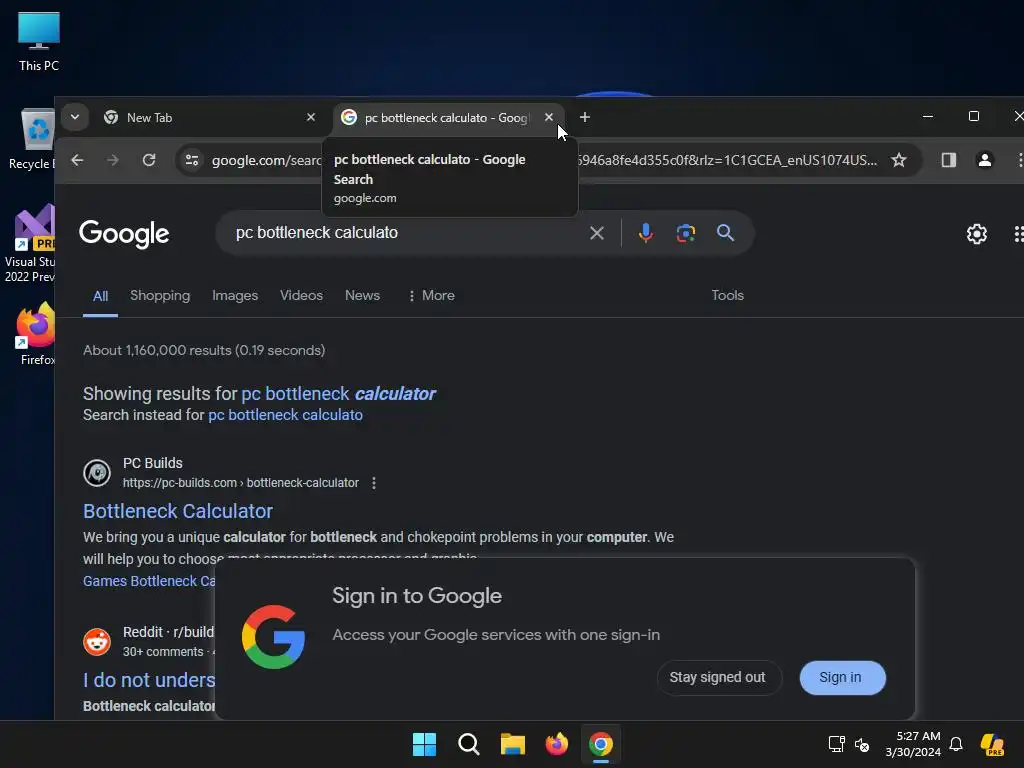
Task: Open the Chrome tab search dropdown
Action: click(x=74, y=118)
